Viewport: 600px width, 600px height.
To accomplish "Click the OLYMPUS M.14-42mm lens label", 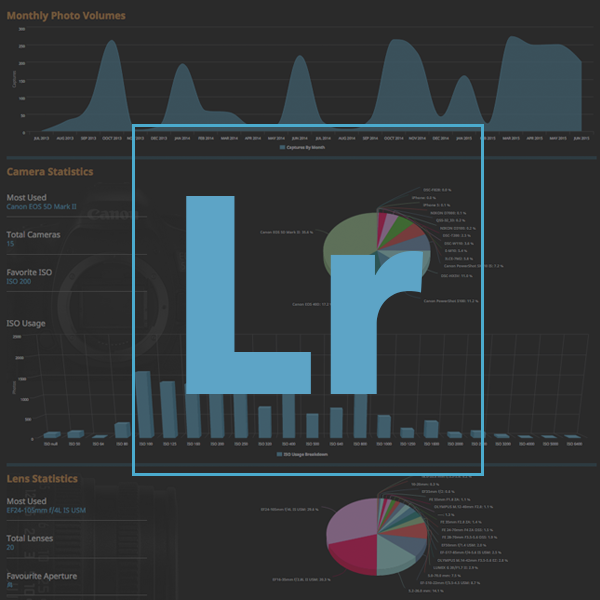I will (x=473, y=561).
